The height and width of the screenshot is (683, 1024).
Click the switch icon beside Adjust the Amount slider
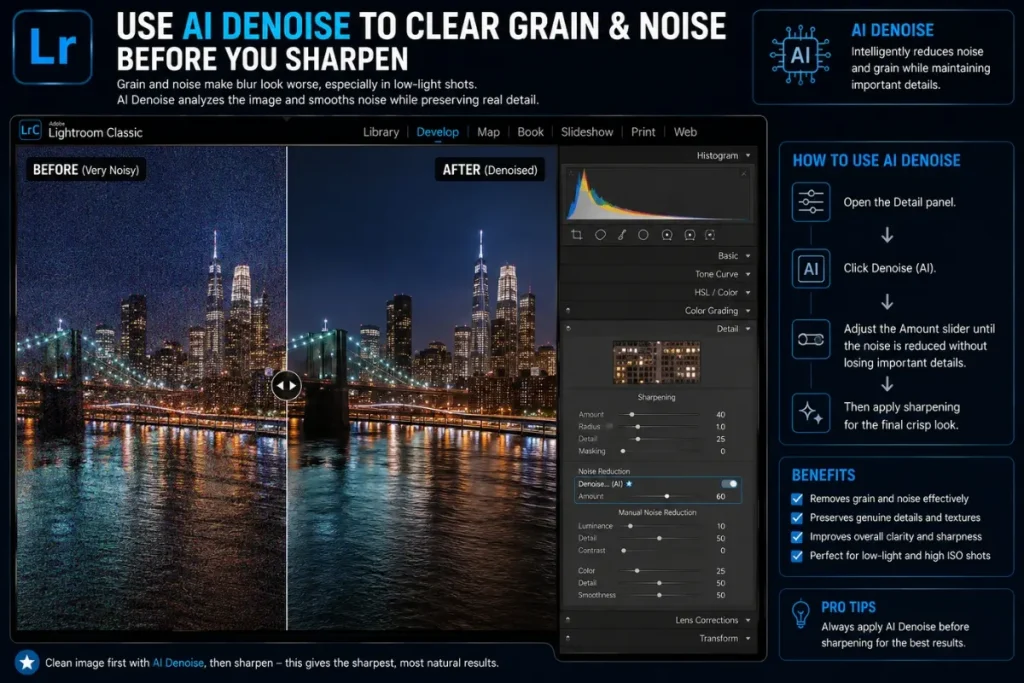811,339
